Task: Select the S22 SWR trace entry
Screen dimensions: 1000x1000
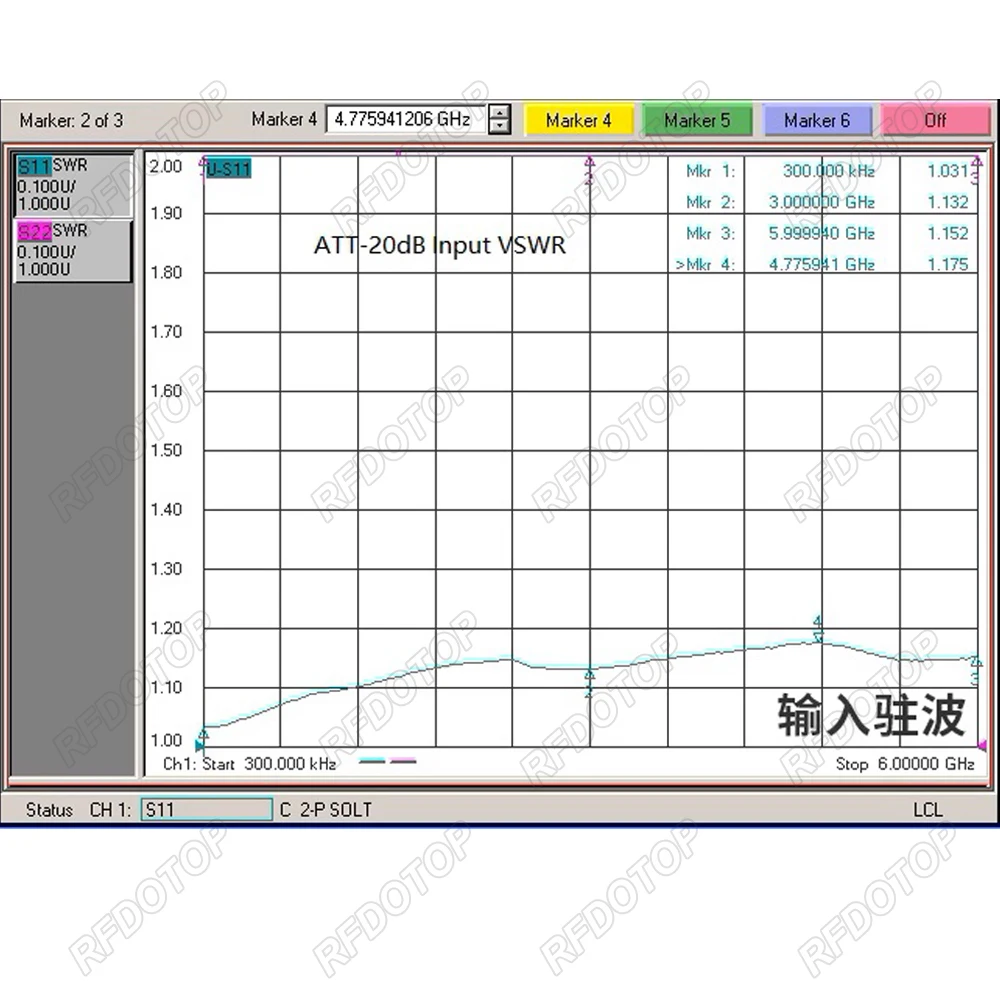Action: coord(73,251)
